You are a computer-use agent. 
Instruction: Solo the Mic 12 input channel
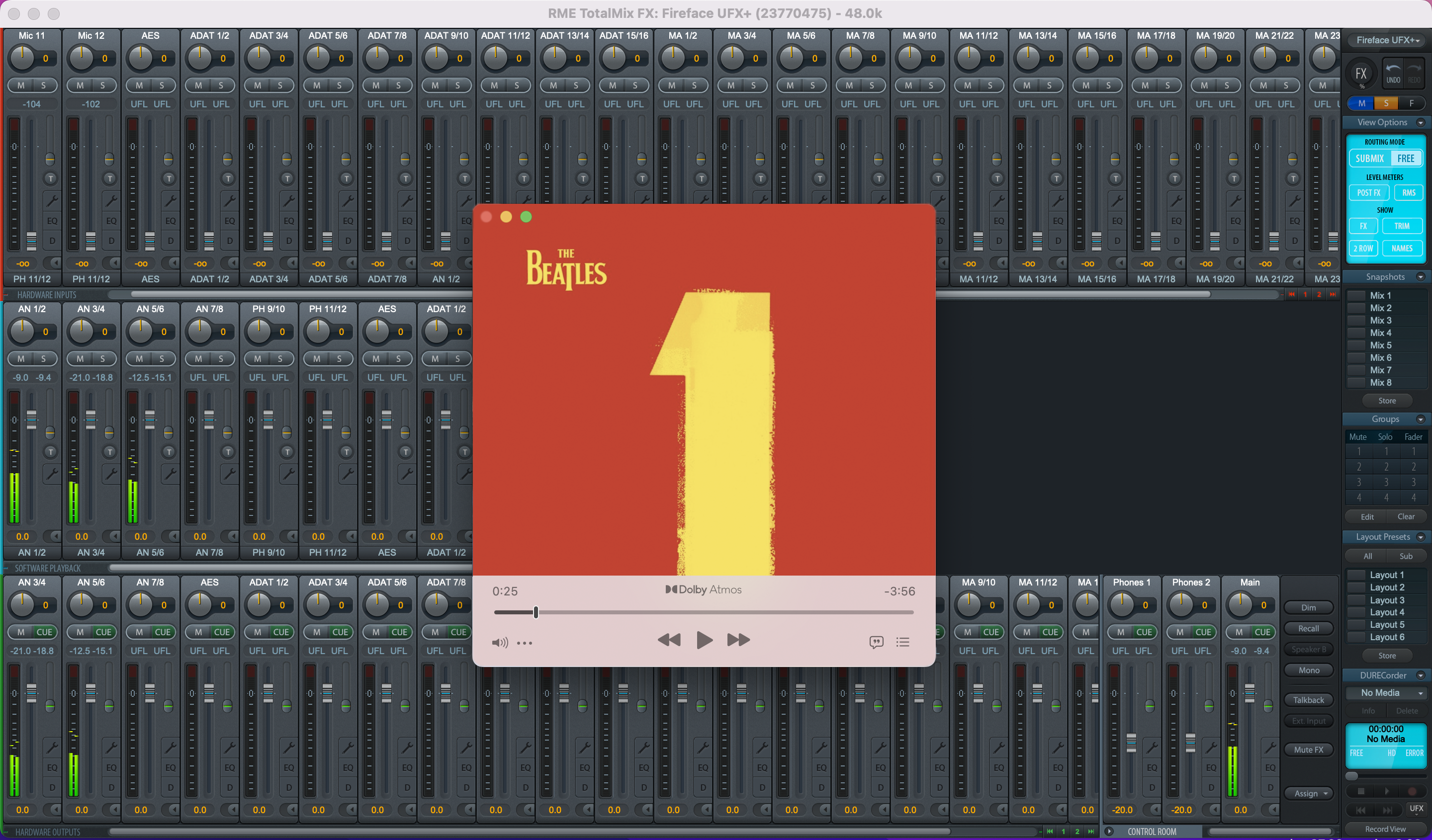(103, 85)
